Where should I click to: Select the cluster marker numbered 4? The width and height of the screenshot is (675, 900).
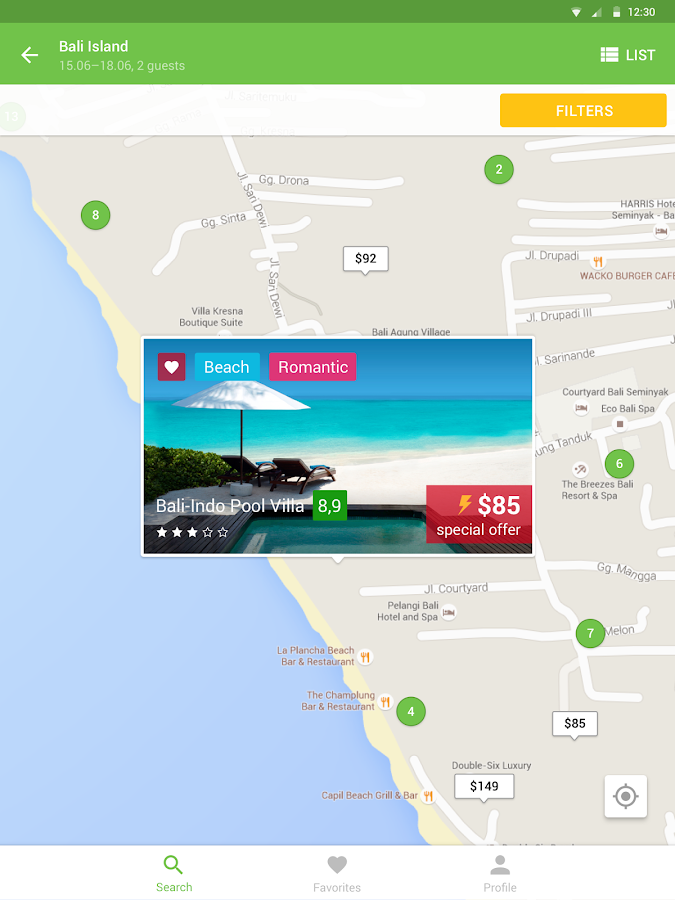click(411, 711)
